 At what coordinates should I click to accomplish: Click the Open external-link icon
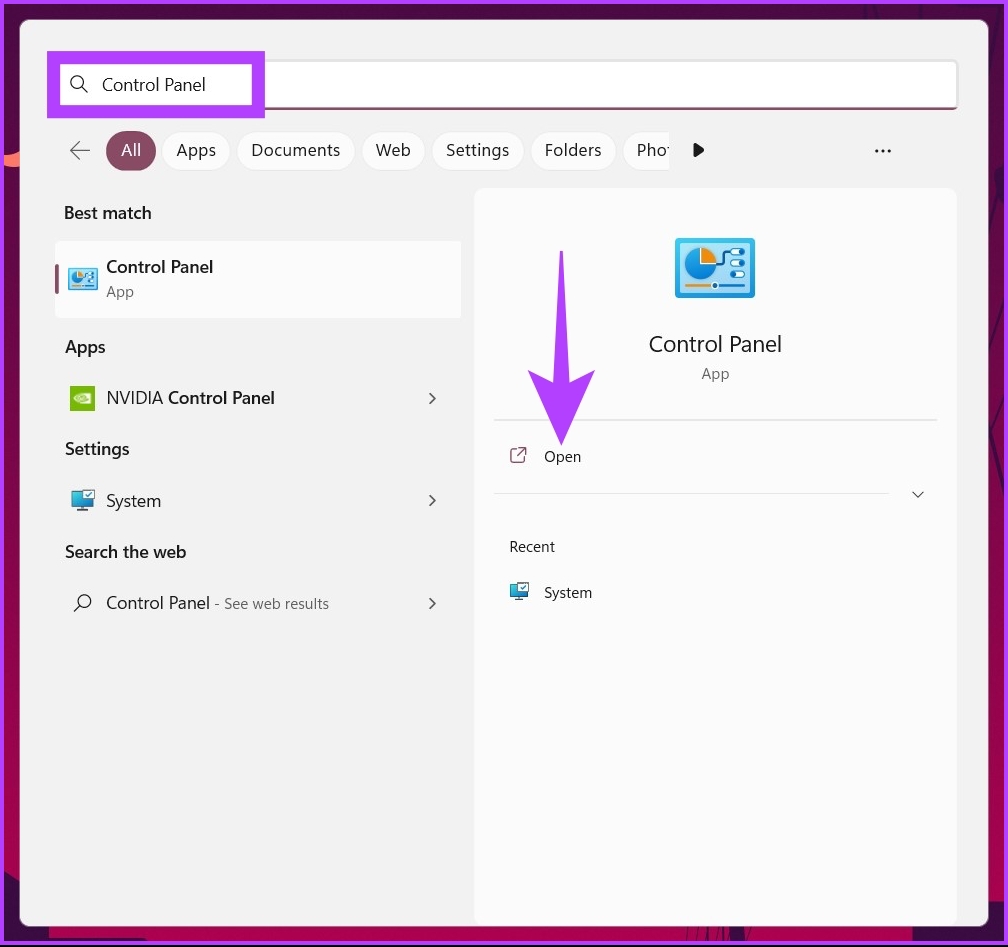click(518, 455)
